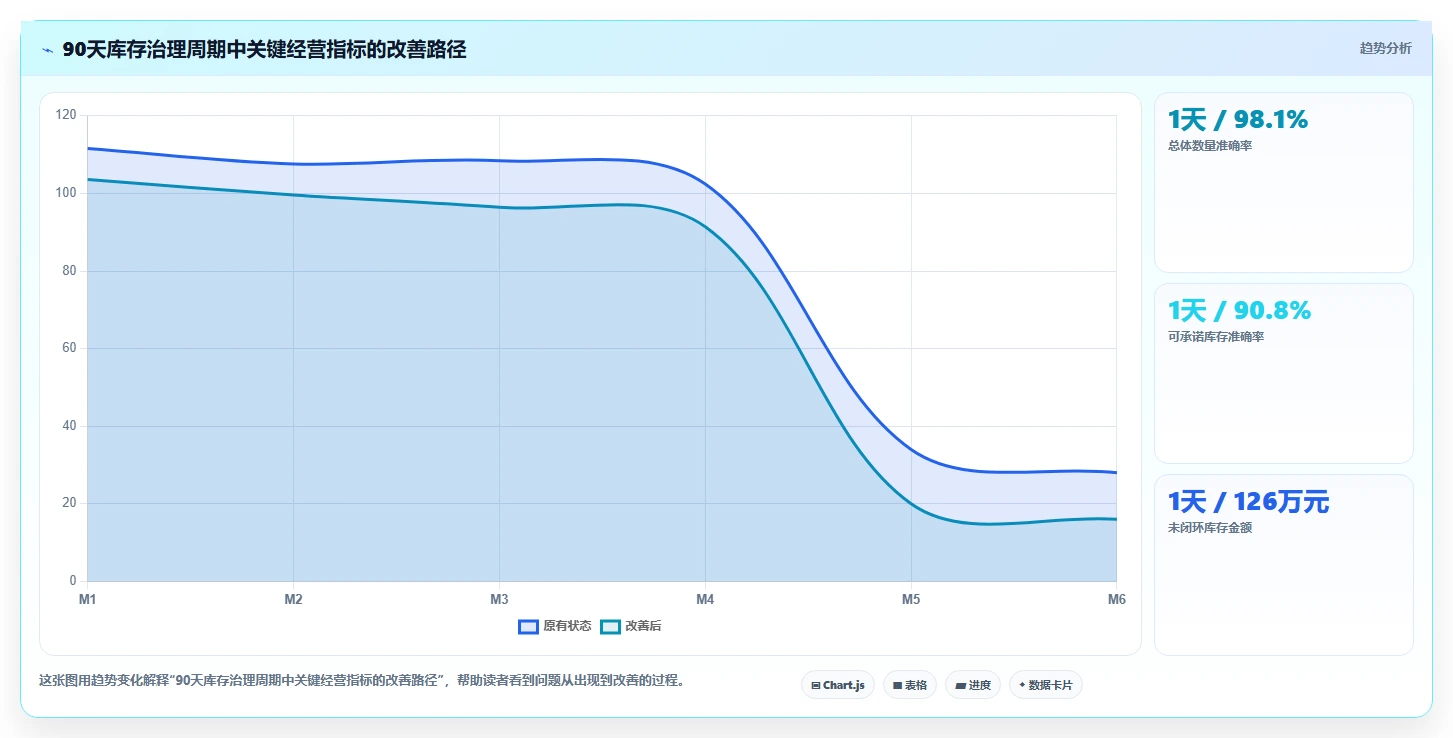Viewport: 1453px width, 738px height.
Task: Click the icon inside the 进度 pill
Action: pos(960,686)
